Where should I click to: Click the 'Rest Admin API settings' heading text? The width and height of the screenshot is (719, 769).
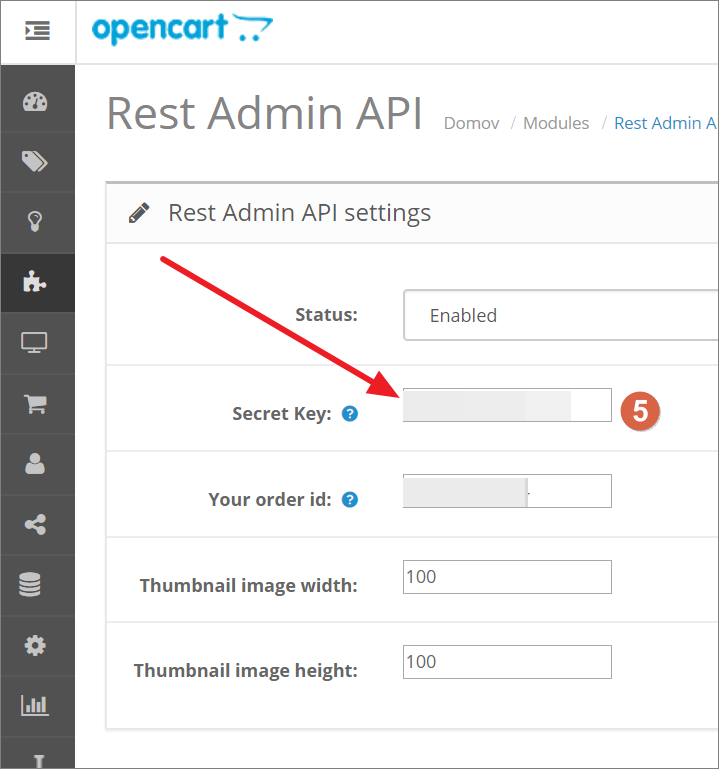pyautogui.click(x=300, y=213)
